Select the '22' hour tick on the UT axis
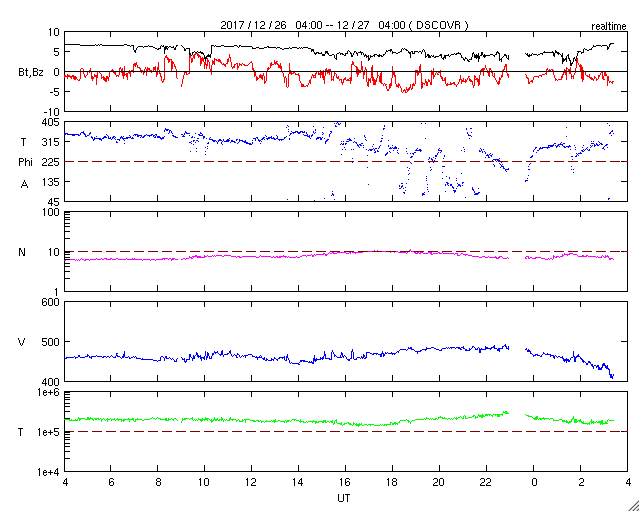 (486, 482)
